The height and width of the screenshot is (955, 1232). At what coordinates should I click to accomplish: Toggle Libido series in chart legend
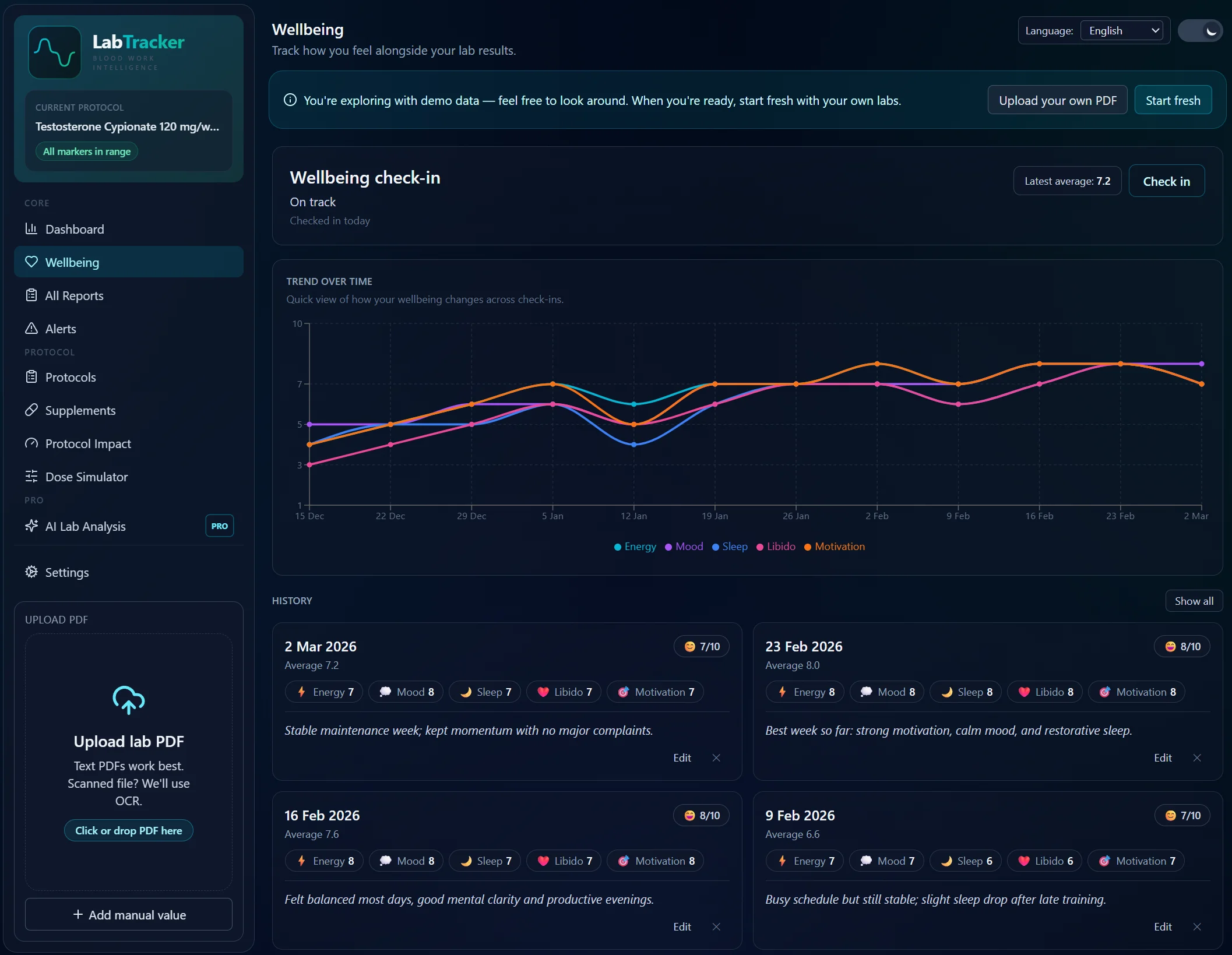click(776, 547)
